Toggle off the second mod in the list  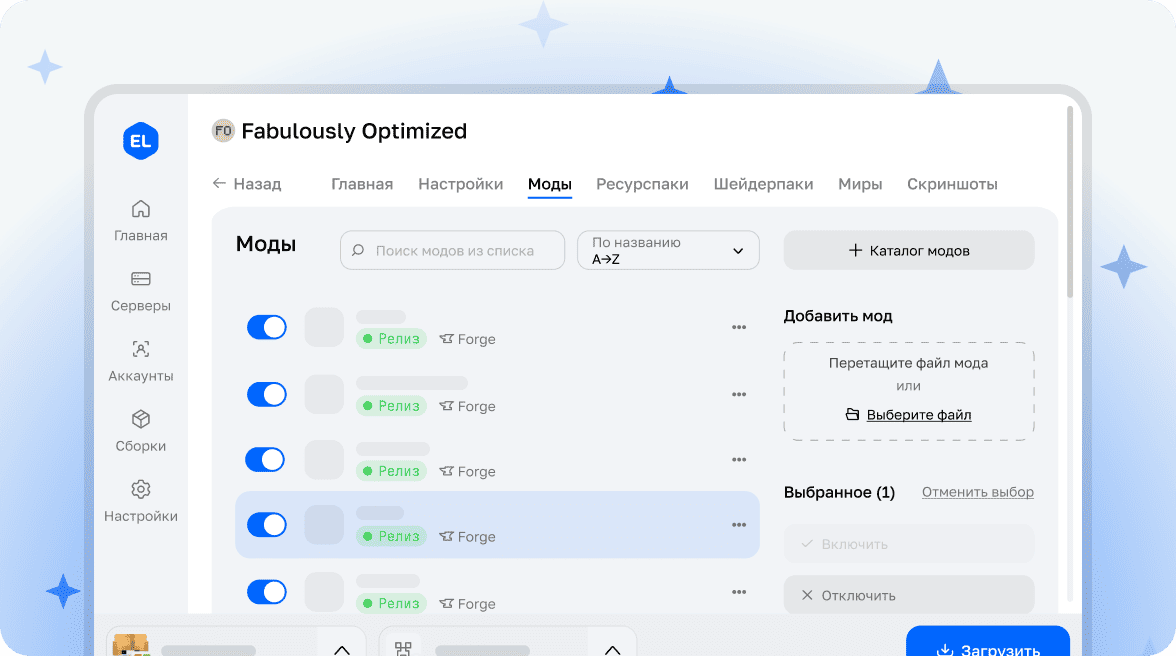tap(266, 394)
